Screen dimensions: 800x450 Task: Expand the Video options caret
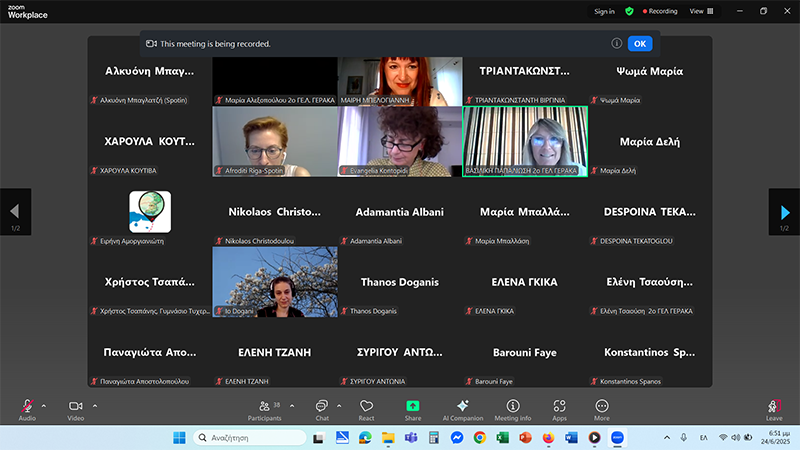coord(95,405)
